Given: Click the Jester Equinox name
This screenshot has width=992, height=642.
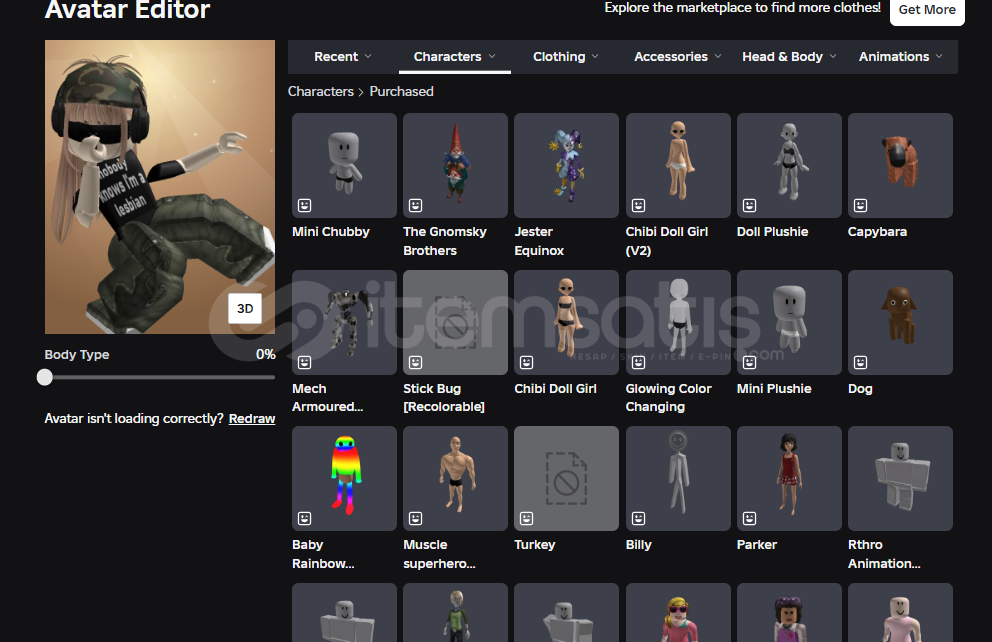Looking at the screenshot, I should [x=539, y=241].
